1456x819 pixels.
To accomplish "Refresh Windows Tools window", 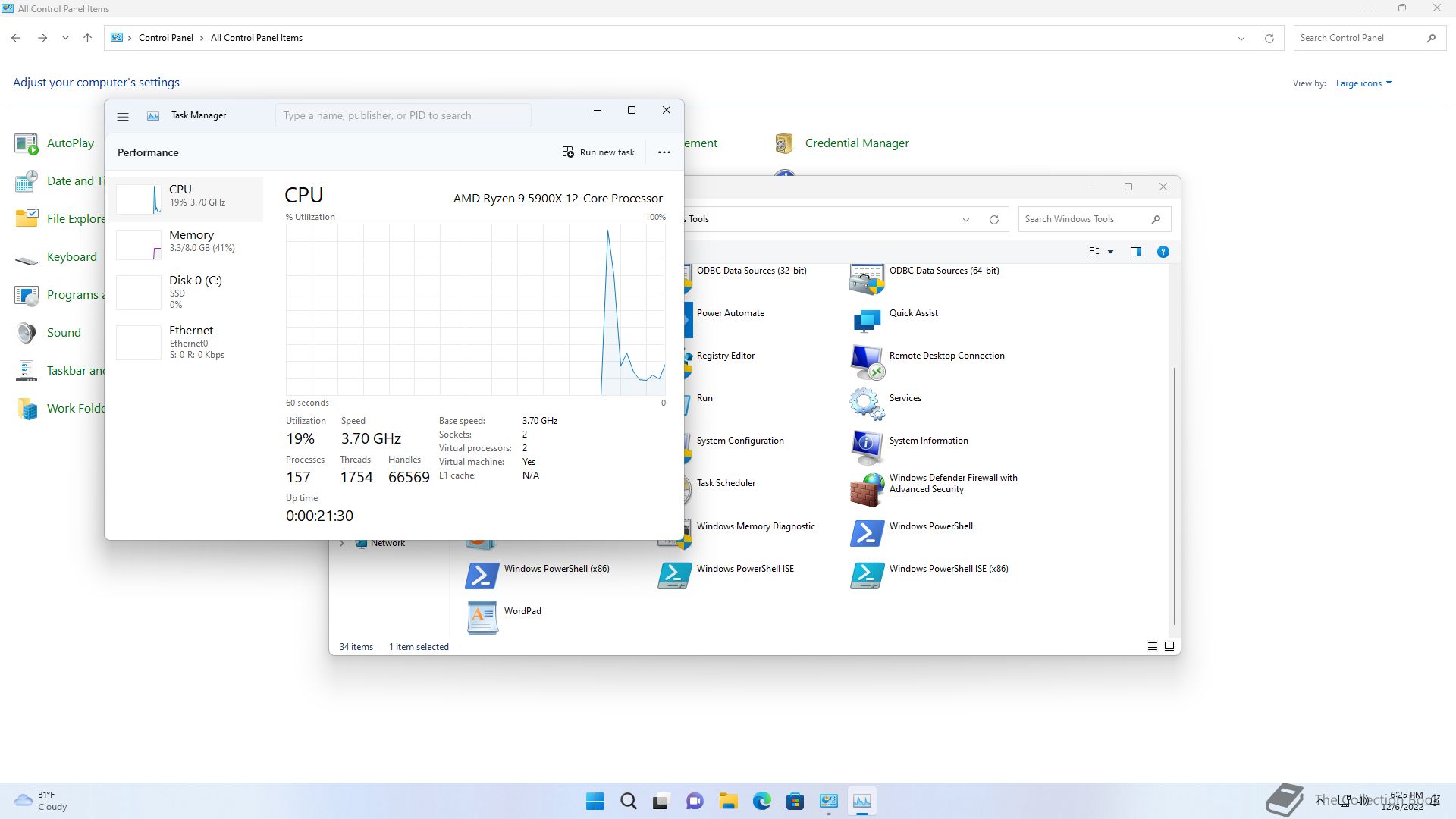I will tap(993, 220).
